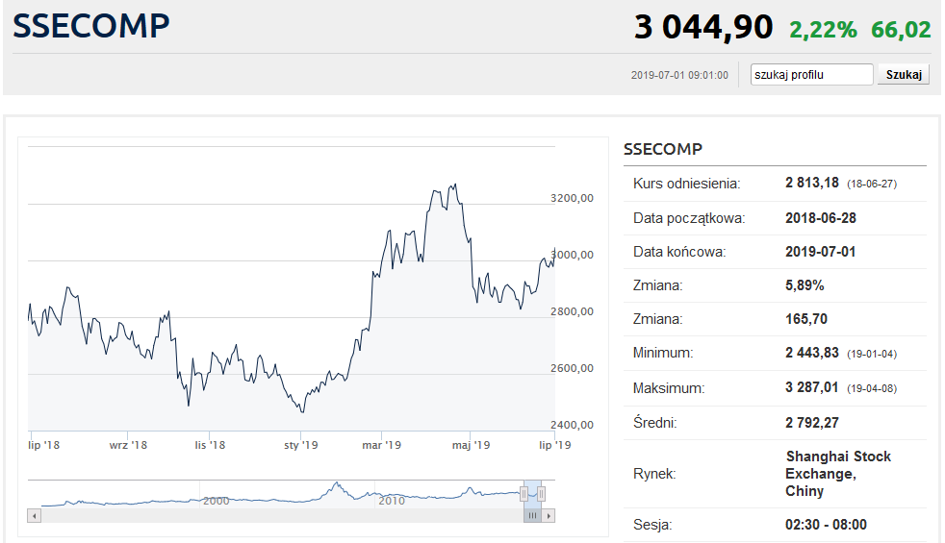
Task: Click the Kurs odniesienia value 2 813,18
Action: tap(812, 183)
